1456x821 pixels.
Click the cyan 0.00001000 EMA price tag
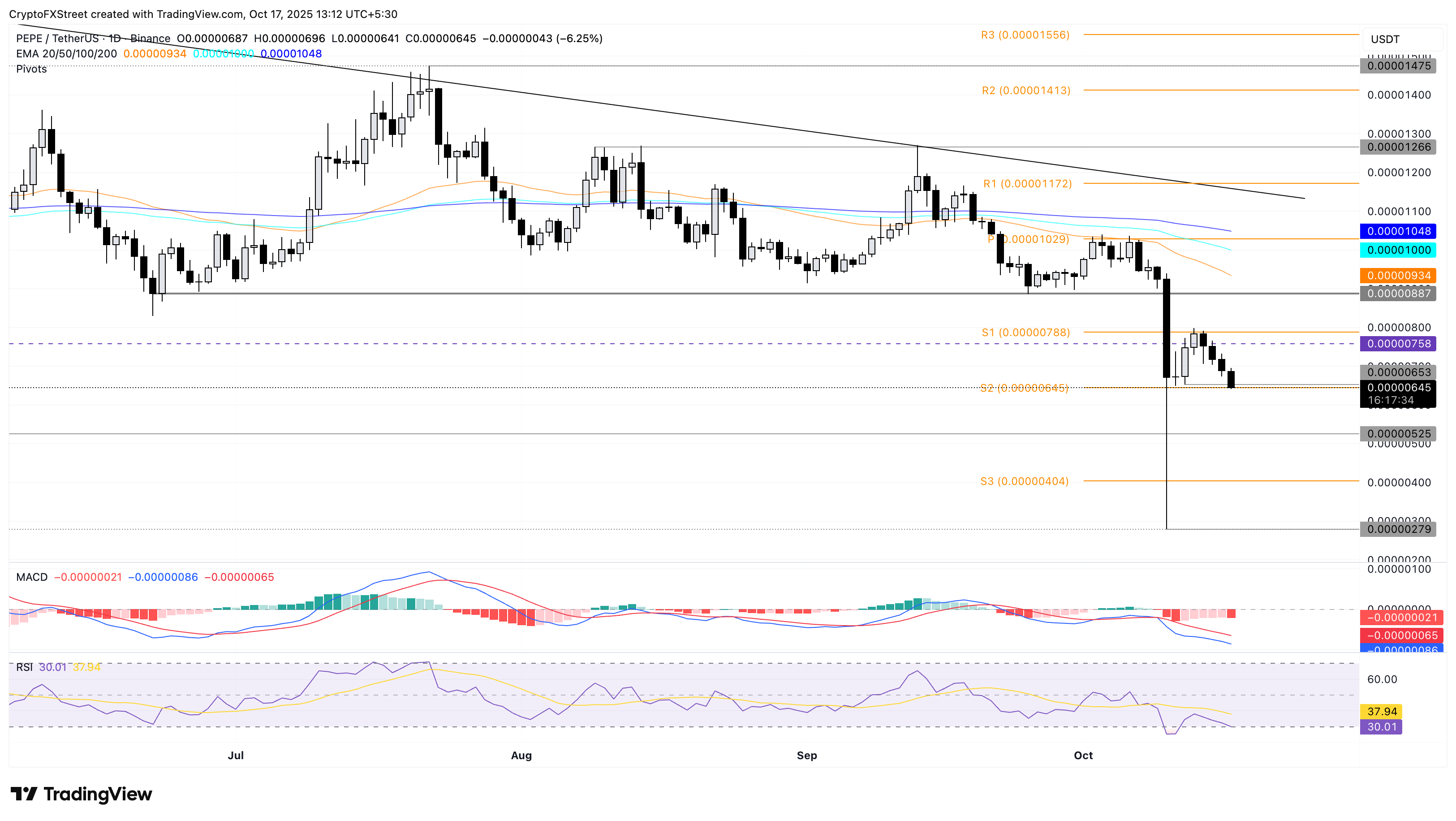pyautogui.click(x=1398, y=250)
